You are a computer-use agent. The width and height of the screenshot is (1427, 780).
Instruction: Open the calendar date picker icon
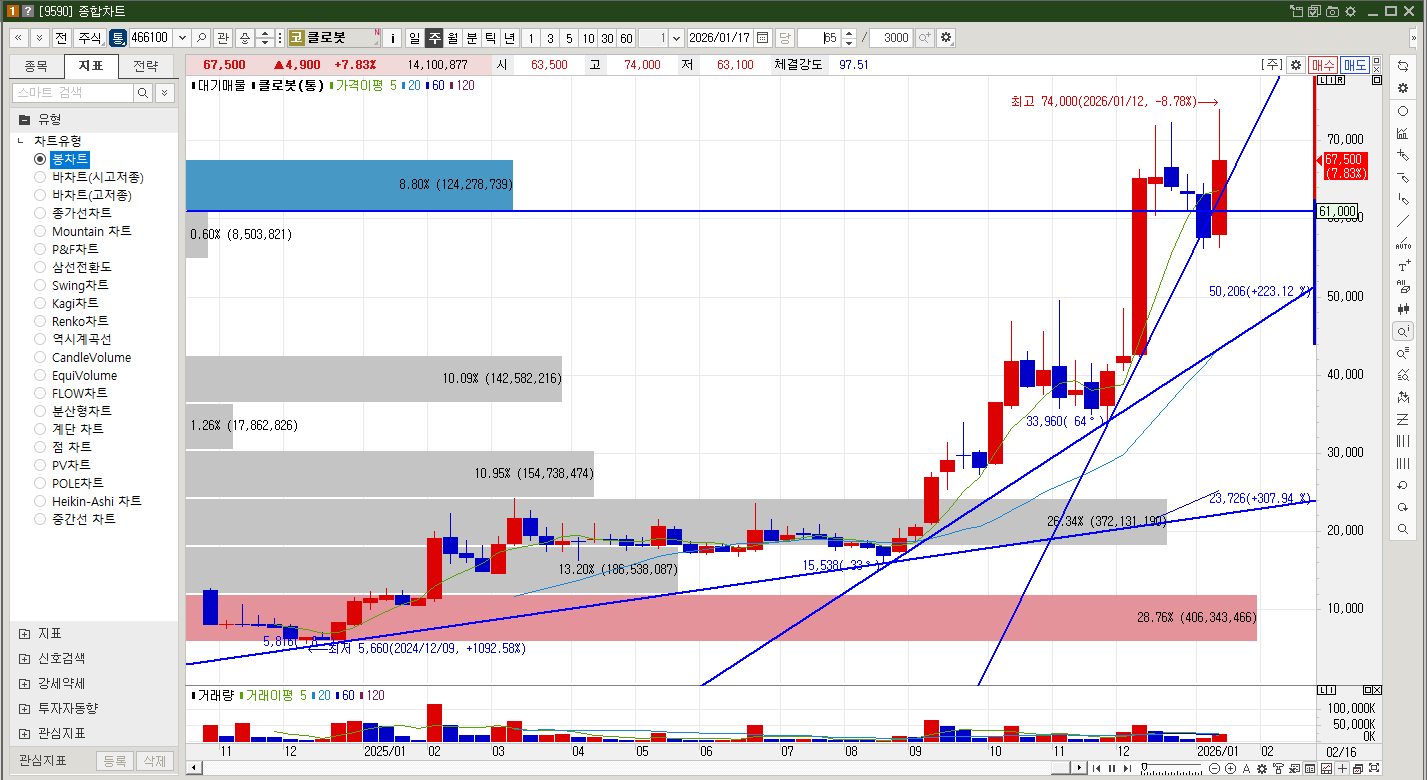coord(763,37)
